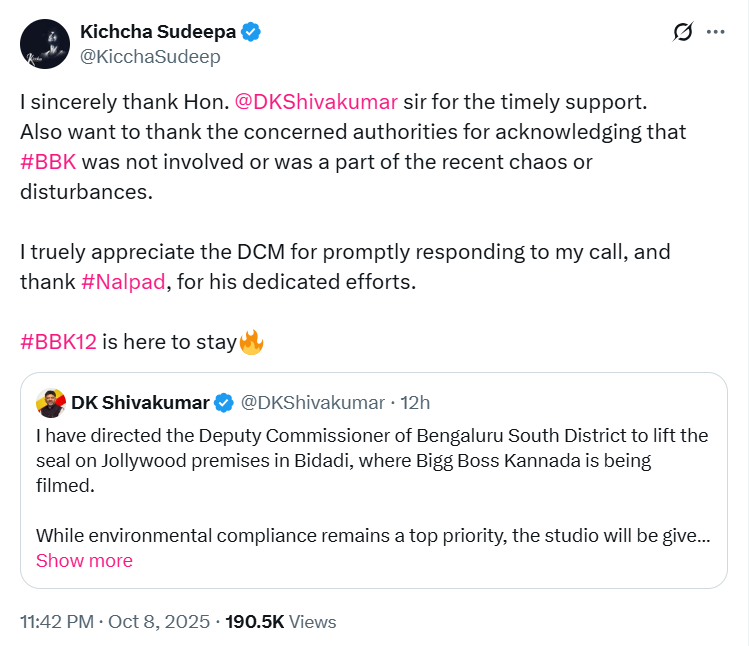749x646 pixels.
Task: Open the 12h timestamp of quoted tweet
Action: tap(415, 403)
